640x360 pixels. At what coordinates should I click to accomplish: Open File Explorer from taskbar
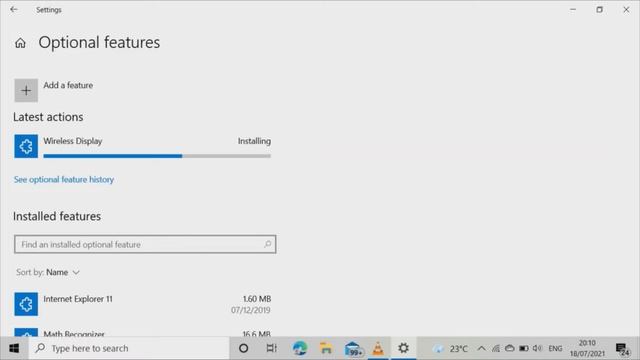tap(326, 348)
